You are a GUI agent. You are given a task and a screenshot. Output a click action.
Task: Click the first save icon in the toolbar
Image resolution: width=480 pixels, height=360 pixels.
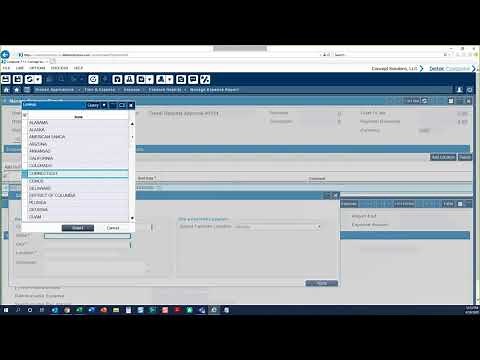[x=6, y=79]
